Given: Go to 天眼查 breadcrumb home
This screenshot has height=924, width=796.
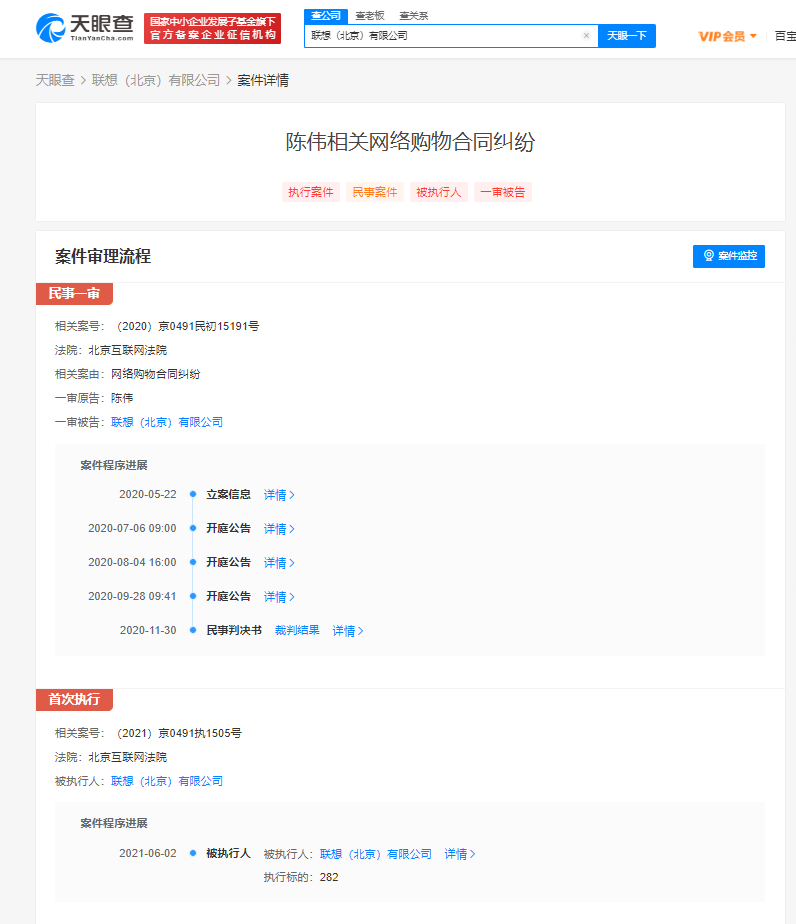Looking at the screenshot, I should (x=55, y=80).
